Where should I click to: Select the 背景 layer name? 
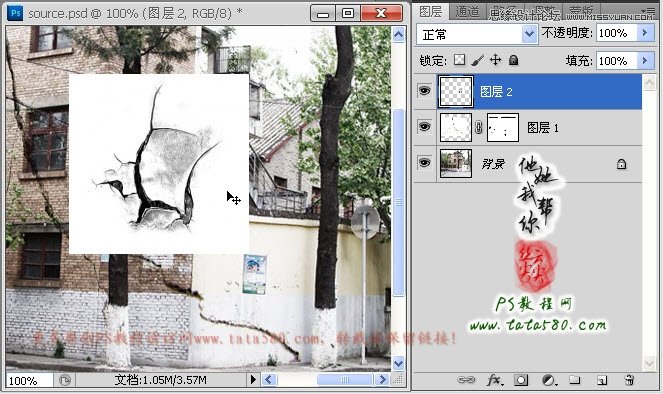493,164
